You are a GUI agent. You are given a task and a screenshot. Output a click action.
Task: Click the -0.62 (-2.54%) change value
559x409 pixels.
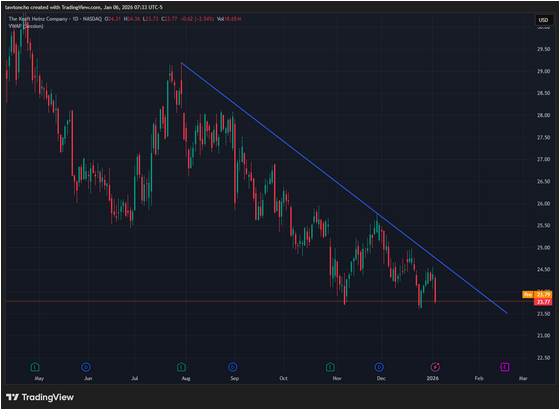[197, 19]
